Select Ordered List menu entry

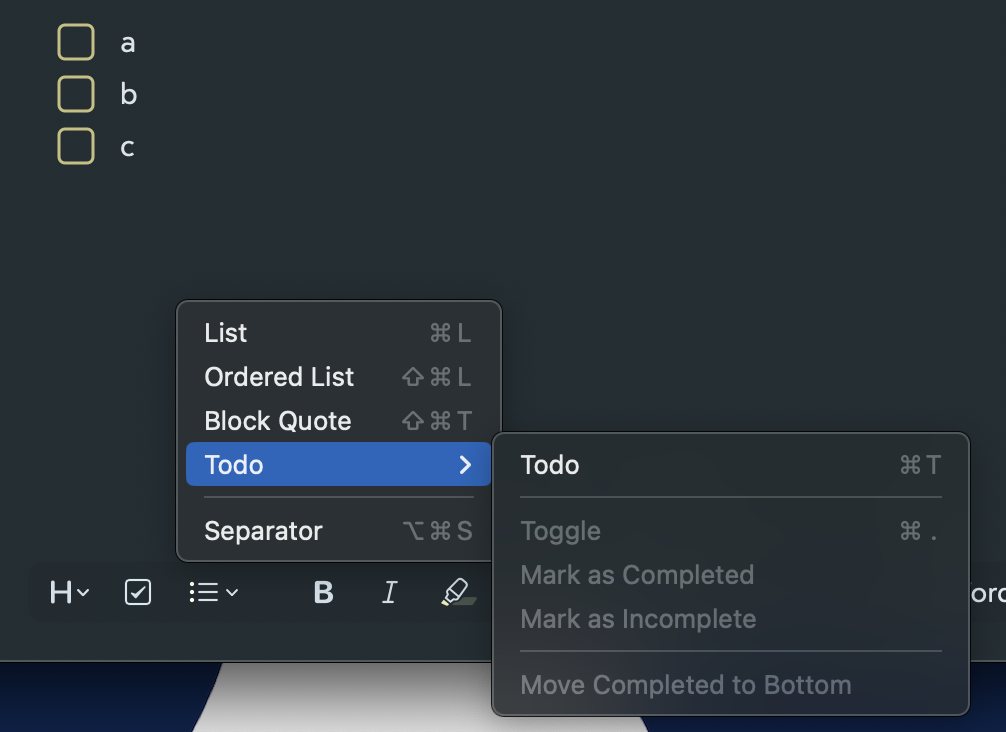(x=279, y=377)
